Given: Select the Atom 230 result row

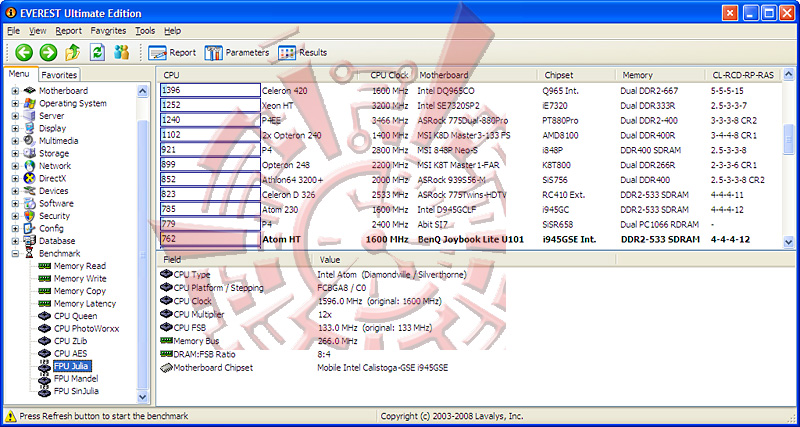Looking at the screenshot, I should [469, 210].
